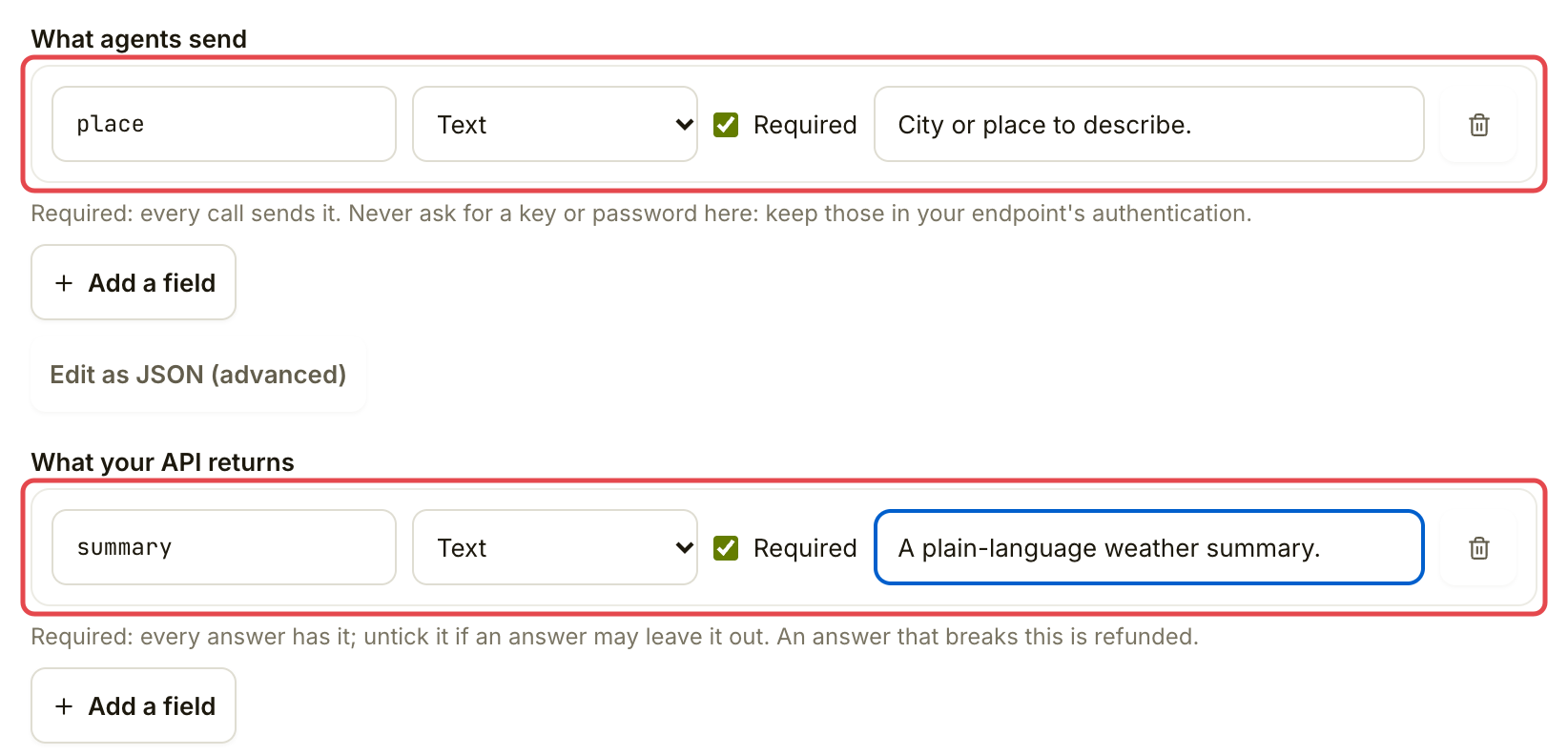Edit the 'summary' field name input
1568x755 pixels.
pyautogui.click(x=224, y=548)
